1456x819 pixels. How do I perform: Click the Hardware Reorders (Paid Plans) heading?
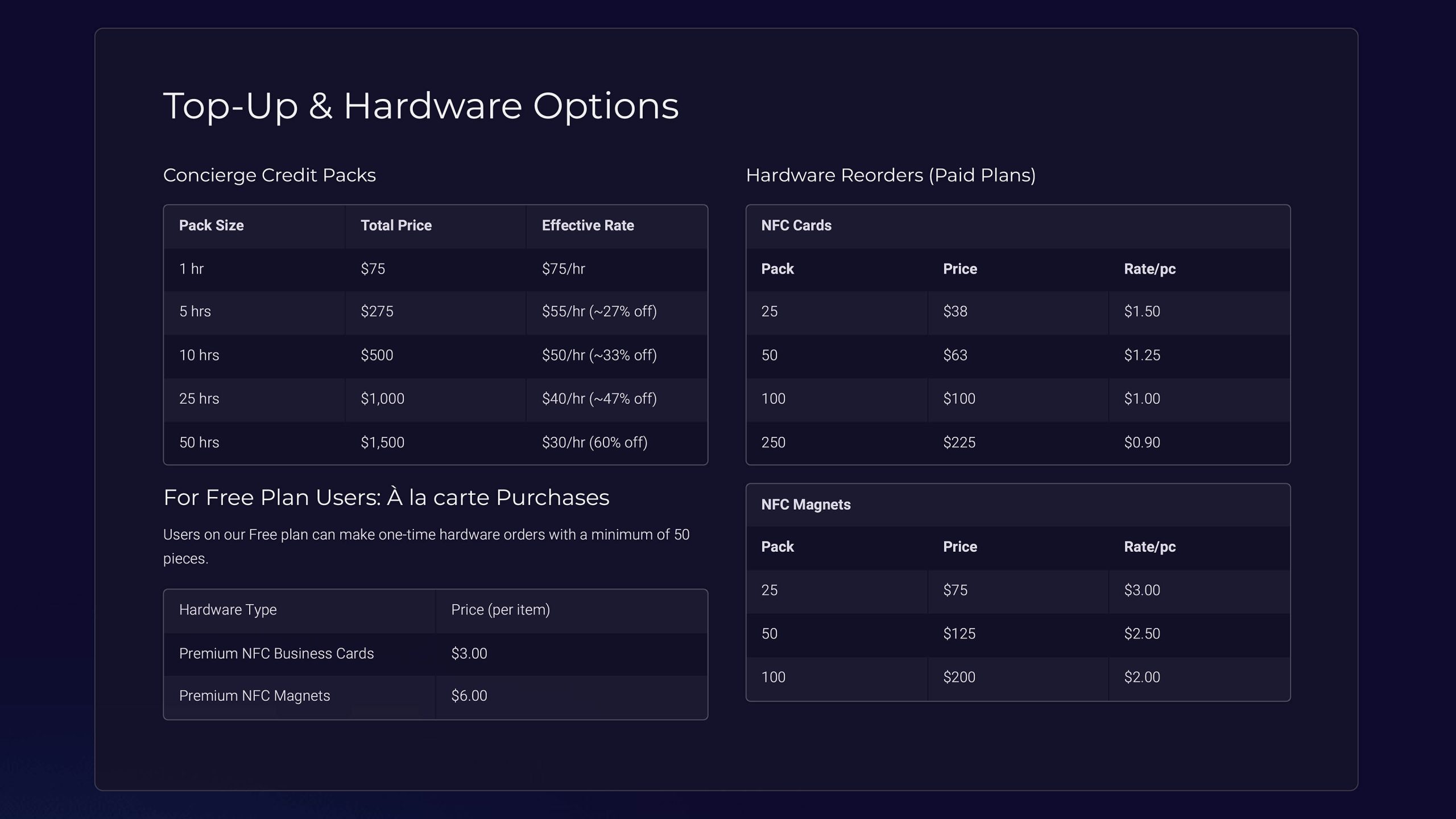tap(891, 175)
